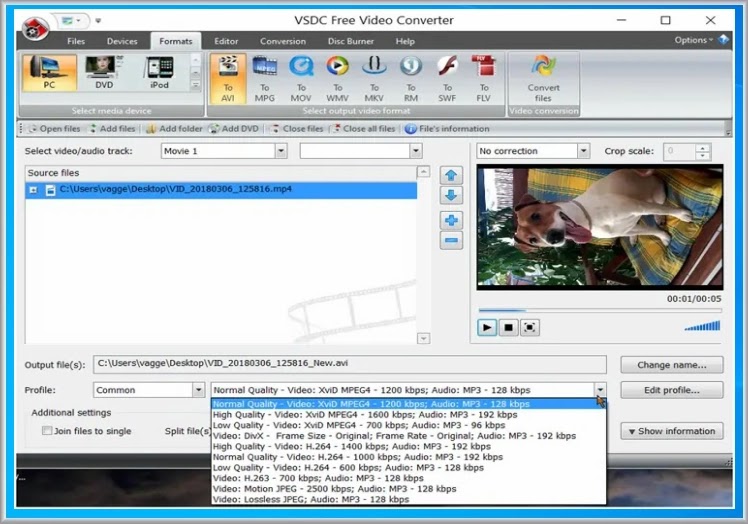Screen dimensions: 748x524
Task: Increase Crop scale stepper value
Action: tap(702, 147)
